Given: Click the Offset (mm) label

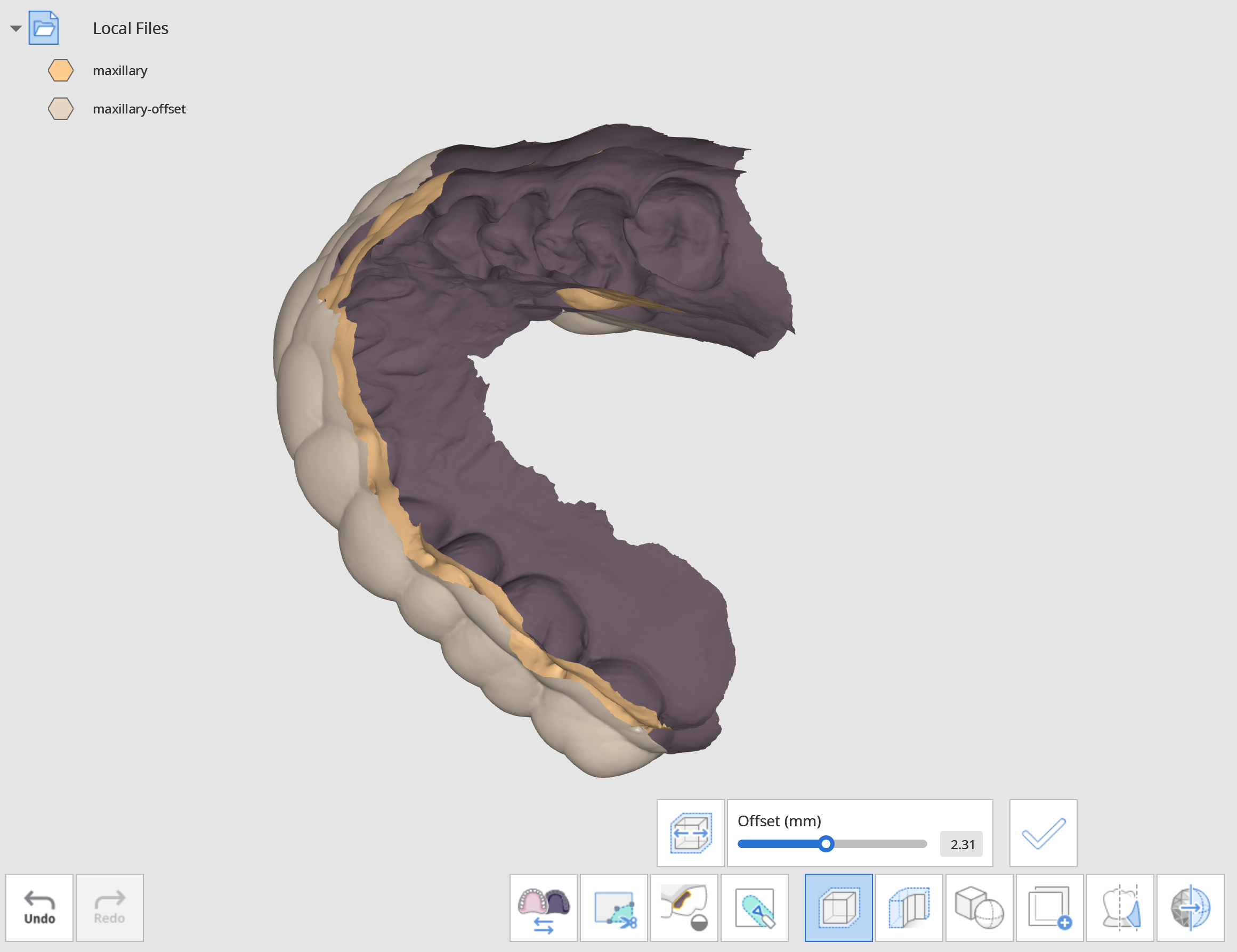Looking at the screenshot, I should coord(779,821).
